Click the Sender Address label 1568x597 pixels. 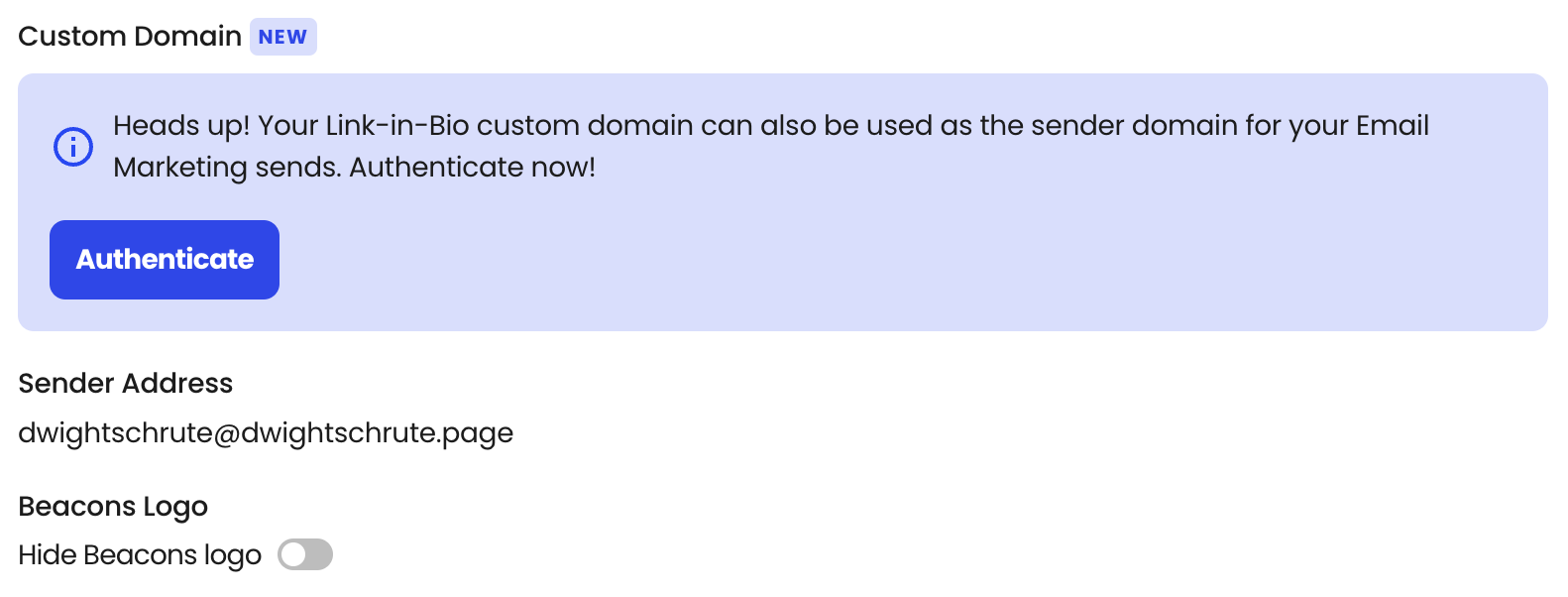pyautogui.click(x=126, y=383)
